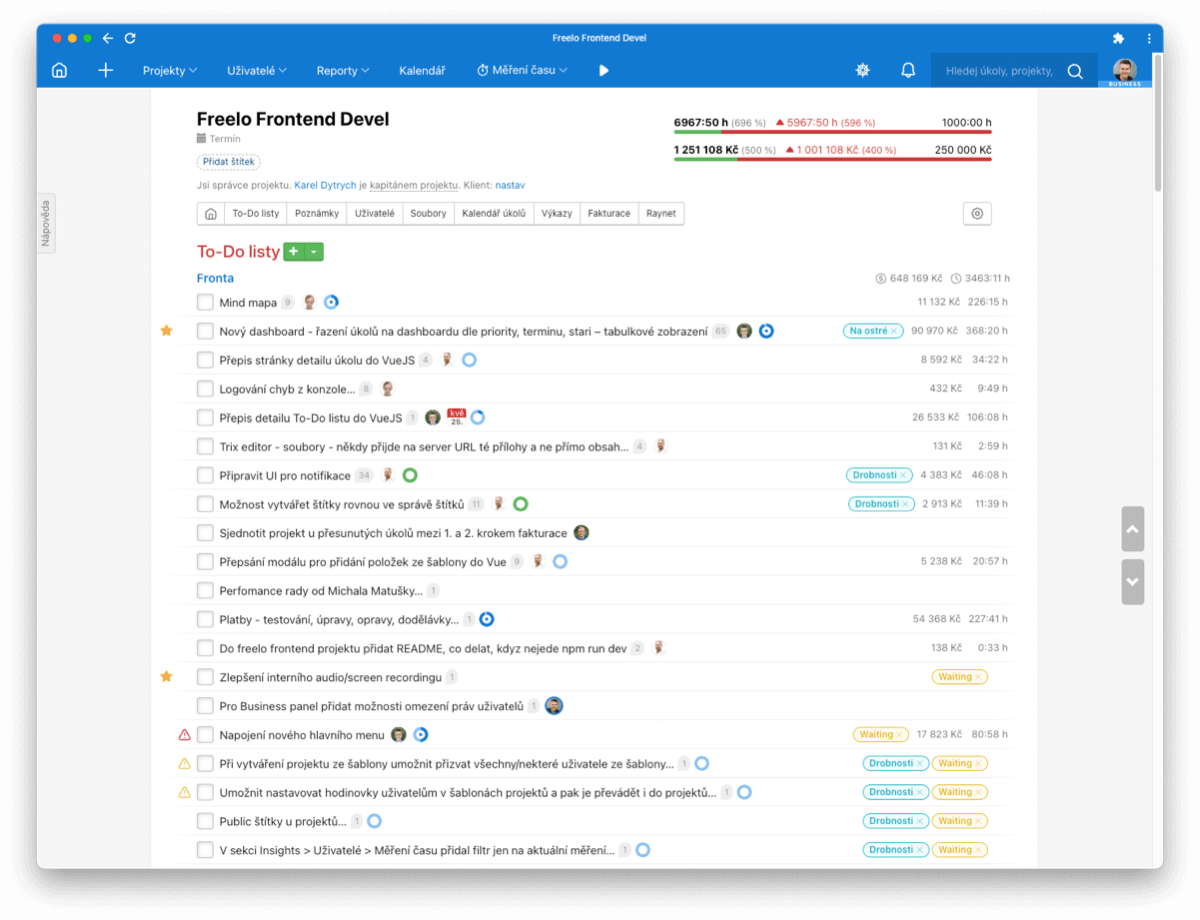Click the progress circle on the Mind mapa task

pos(331,302)
